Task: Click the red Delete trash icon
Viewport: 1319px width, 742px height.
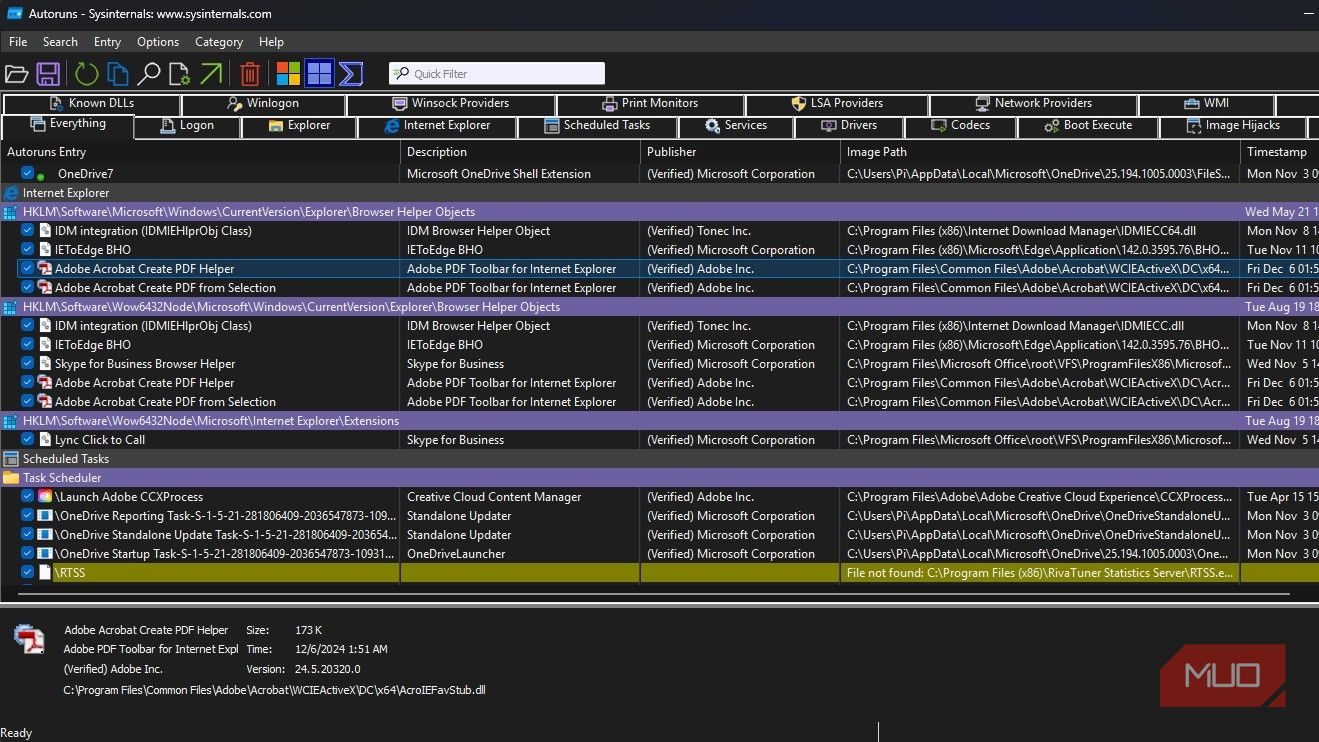Action: click(x=250, y=74)
